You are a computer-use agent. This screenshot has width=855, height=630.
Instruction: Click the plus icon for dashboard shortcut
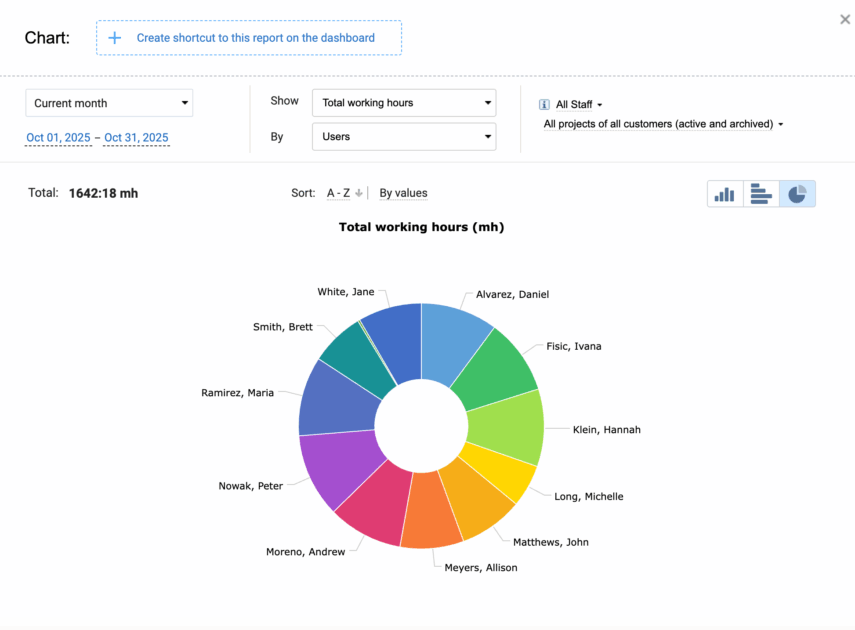tap(114, 38)
